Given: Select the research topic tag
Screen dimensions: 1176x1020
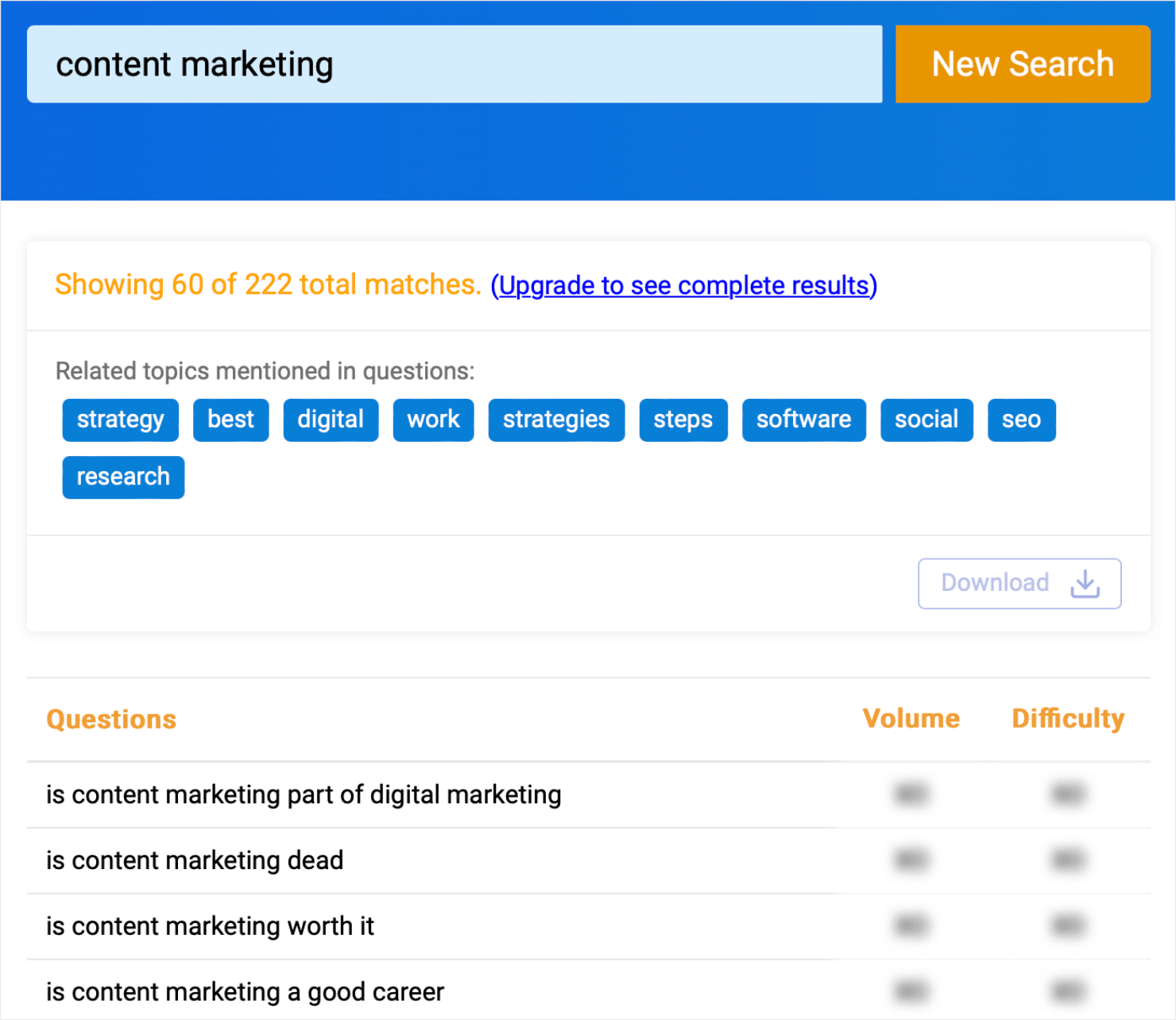Looking at the screenshot, I should [123, 477].
